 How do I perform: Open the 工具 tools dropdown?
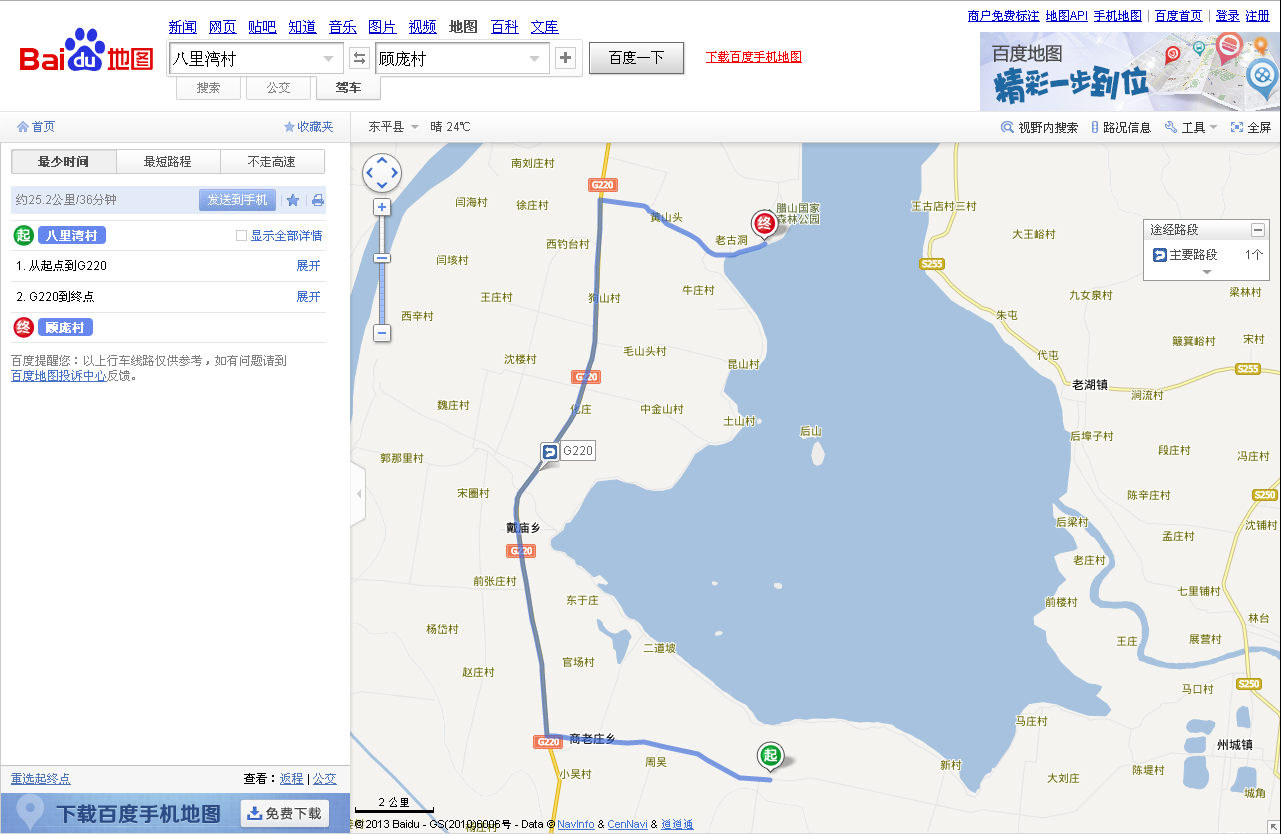1191,127
